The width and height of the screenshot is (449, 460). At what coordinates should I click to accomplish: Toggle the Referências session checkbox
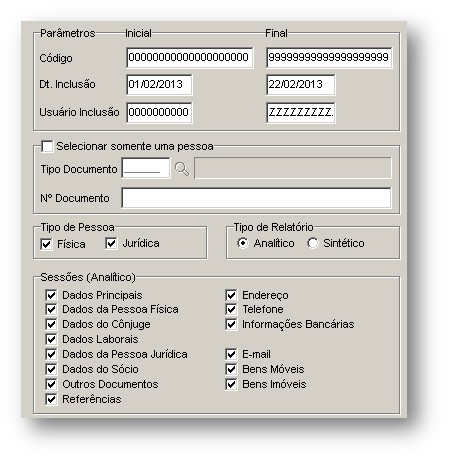tap(51, 399)
